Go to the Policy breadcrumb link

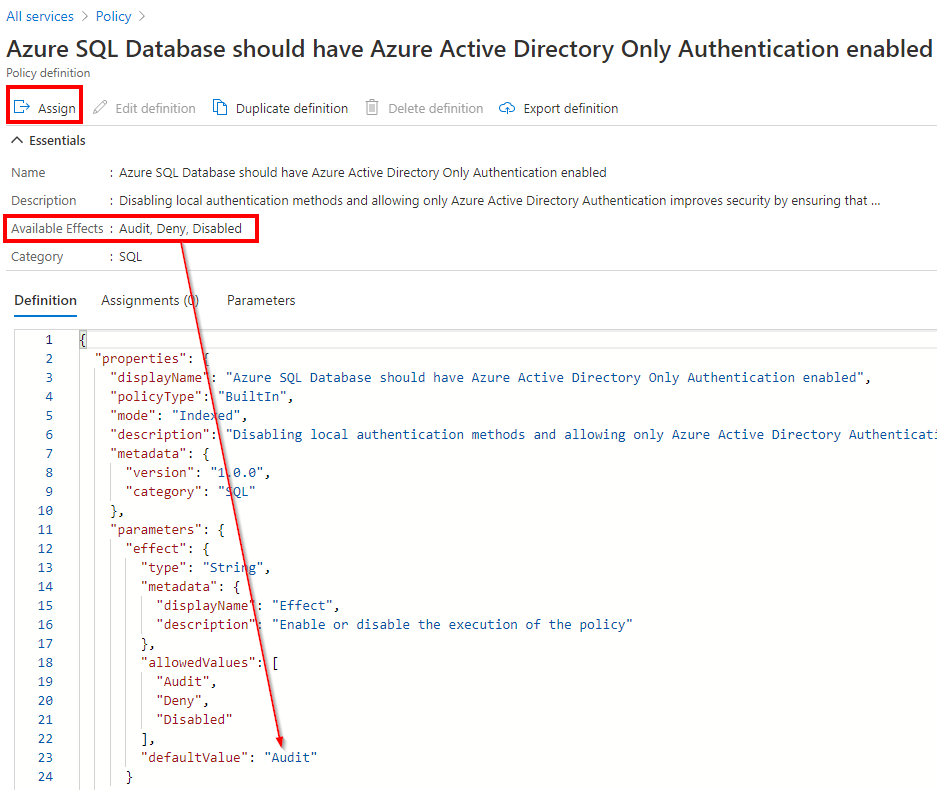(114, 16)
